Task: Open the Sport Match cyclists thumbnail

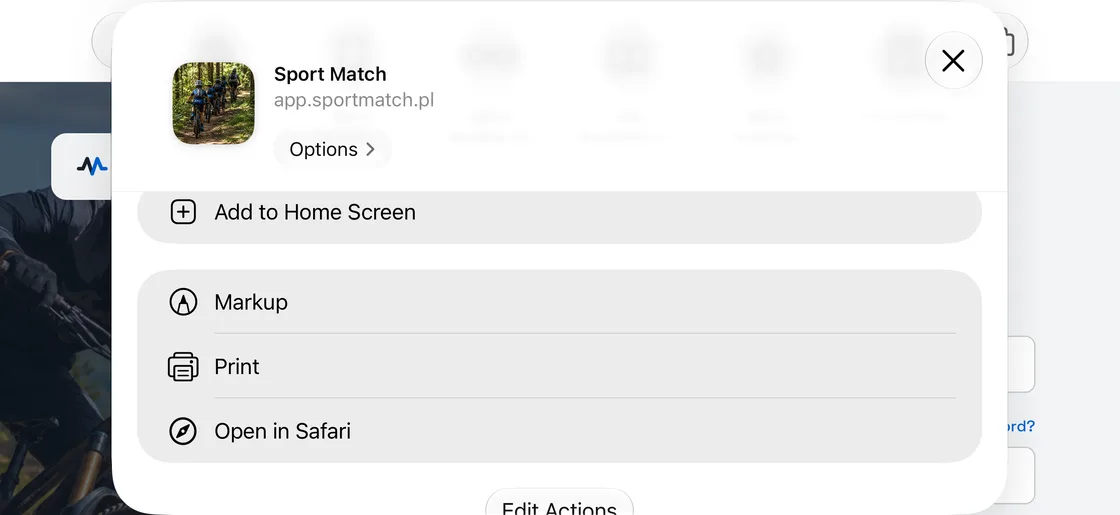Action: click(x=214, y=103)
